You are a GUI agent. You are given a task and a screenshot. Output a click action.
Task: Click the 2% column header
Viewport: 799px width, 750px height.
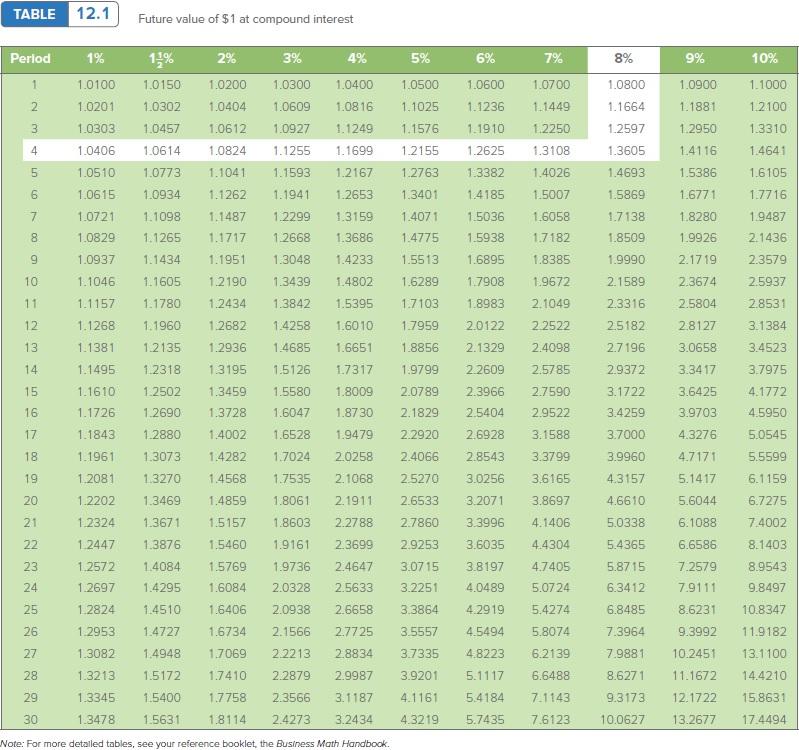pyautogui.click(x=227, y=59)
